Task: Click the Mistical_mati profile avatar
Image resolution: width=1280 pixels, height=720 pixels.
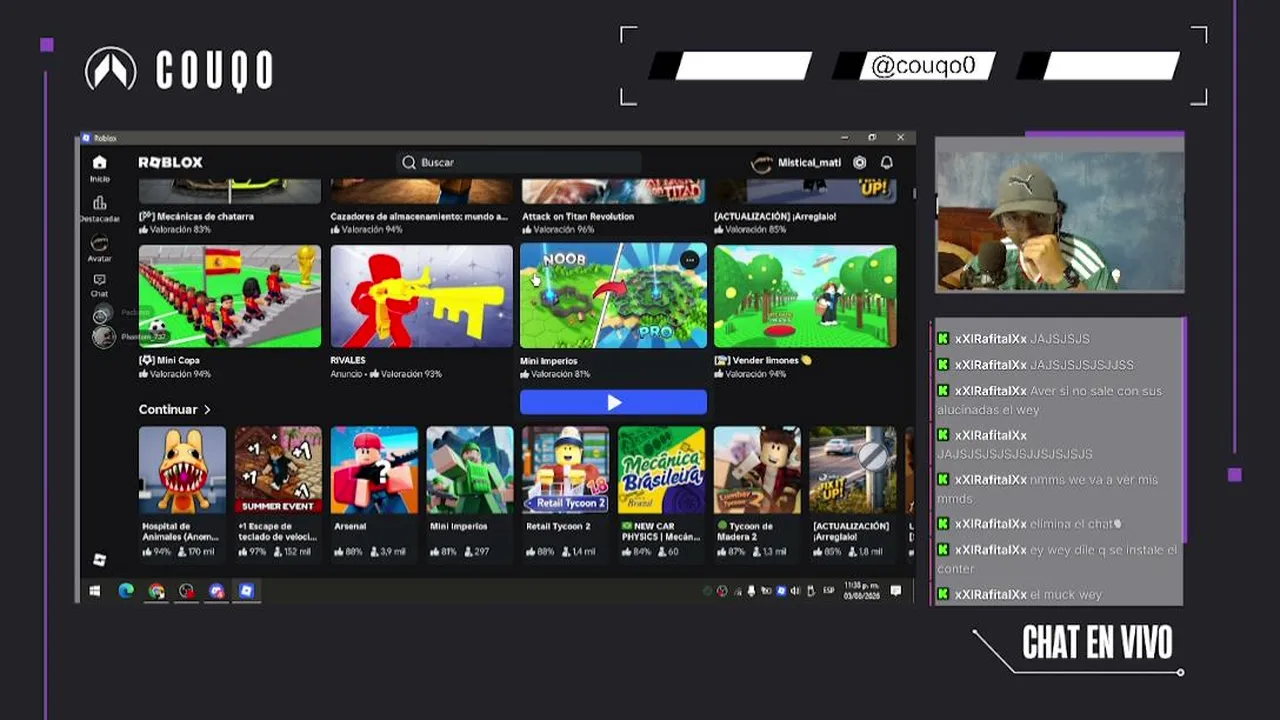Action: click(x=761, y=162)
